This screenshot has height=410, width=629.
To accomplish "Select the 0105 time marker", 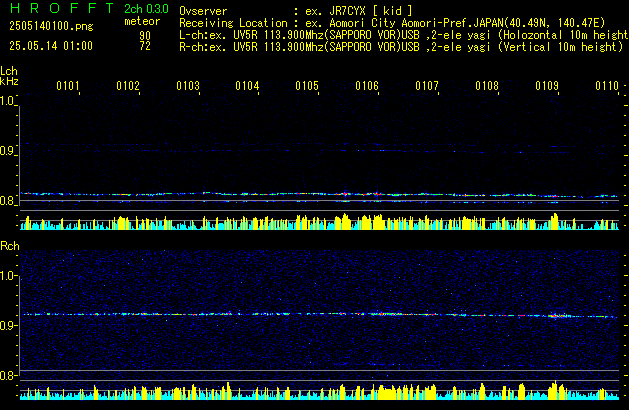I will [307, 86].
